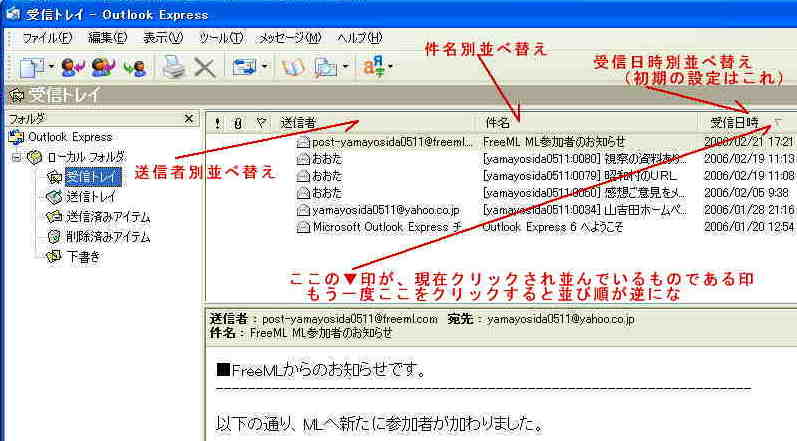
Task: Open the Send/Receive dropdown arrow
Action: [x=264, y=67]
